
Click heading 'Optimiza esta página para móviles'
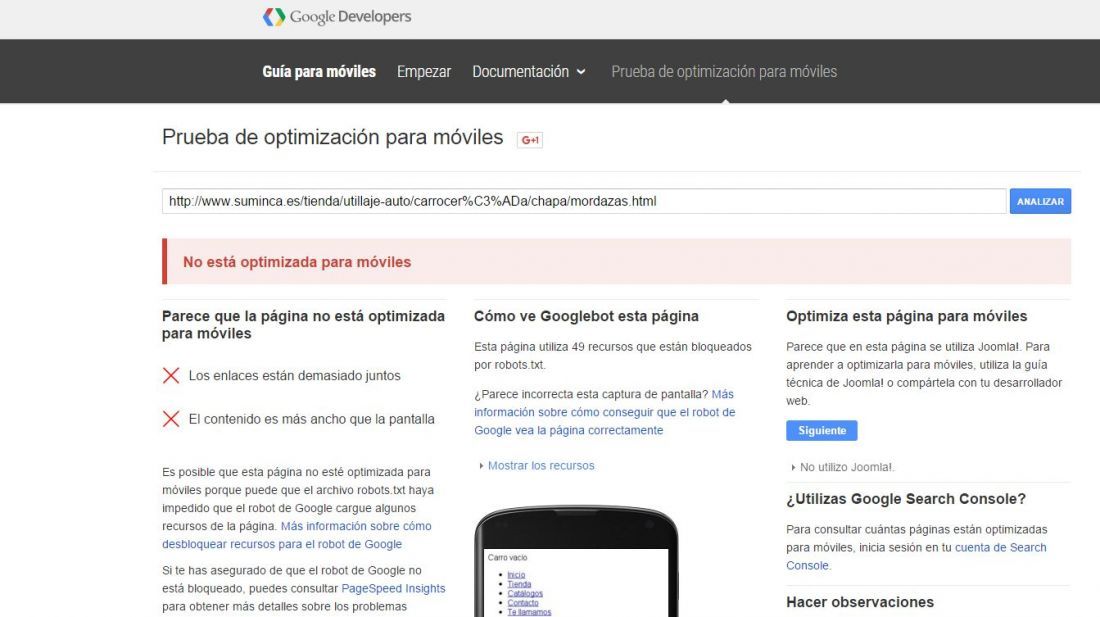(x=906, y=316)
